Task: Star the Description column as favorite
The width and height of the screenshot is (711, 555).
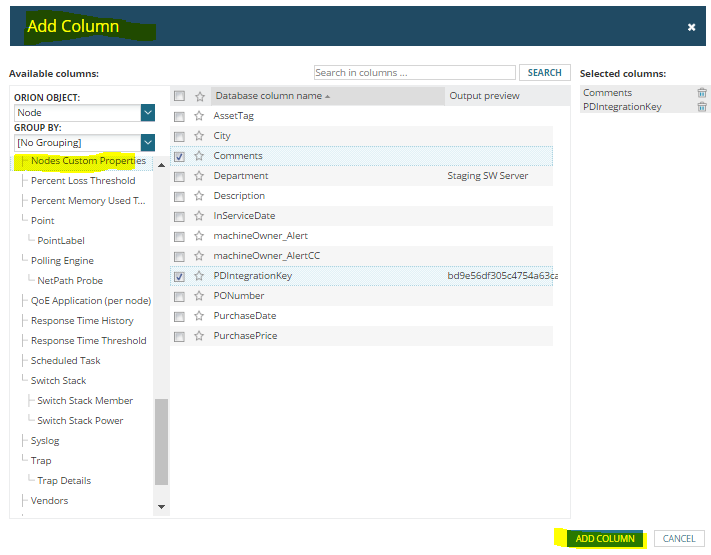Action: pos(199,196)
